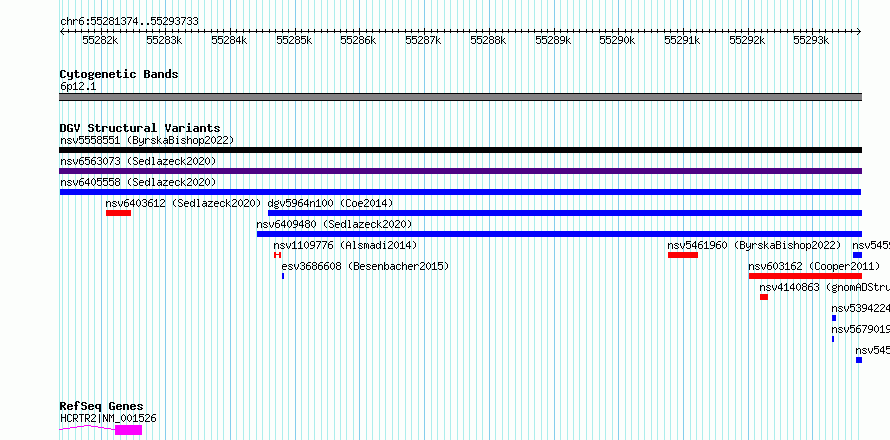Click the 55288k ruler label
Viewport: 890px width, 440px height.
click(488, 40)
